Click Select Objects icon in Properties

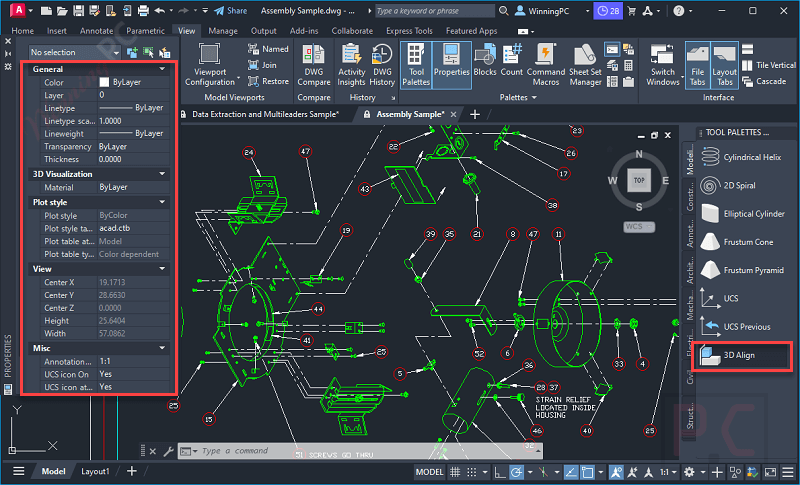click(x=148, y=52)
